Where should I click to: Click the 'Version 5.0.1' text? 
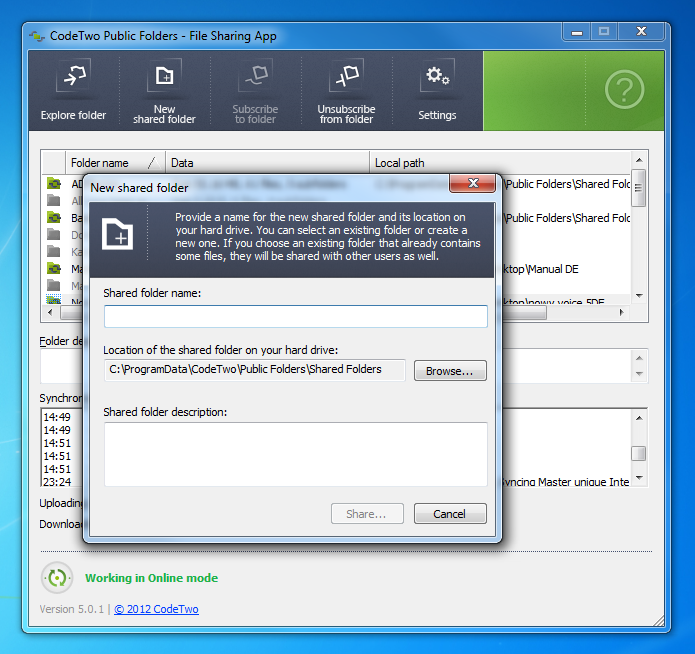(x=71, y=609)
